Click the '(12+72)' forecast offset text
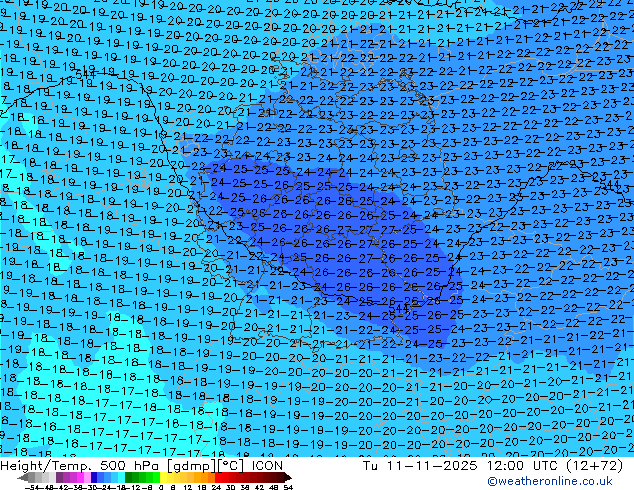Screen dimensions: 634x490 click(x=596, y=466)
